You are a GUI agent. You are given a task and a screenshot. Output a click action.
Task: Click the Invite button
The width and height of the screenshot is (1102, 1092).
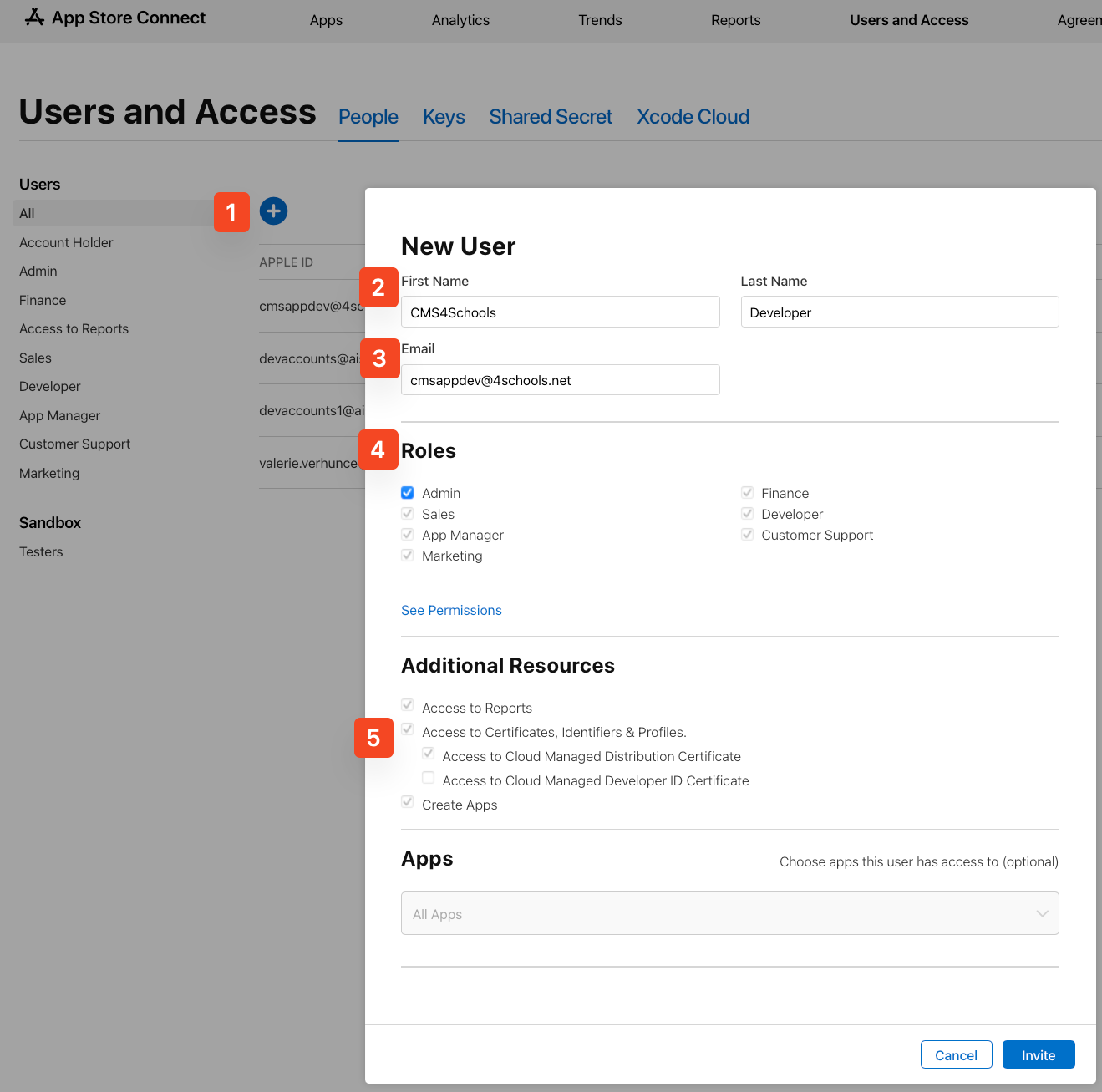(1039, 1054)
